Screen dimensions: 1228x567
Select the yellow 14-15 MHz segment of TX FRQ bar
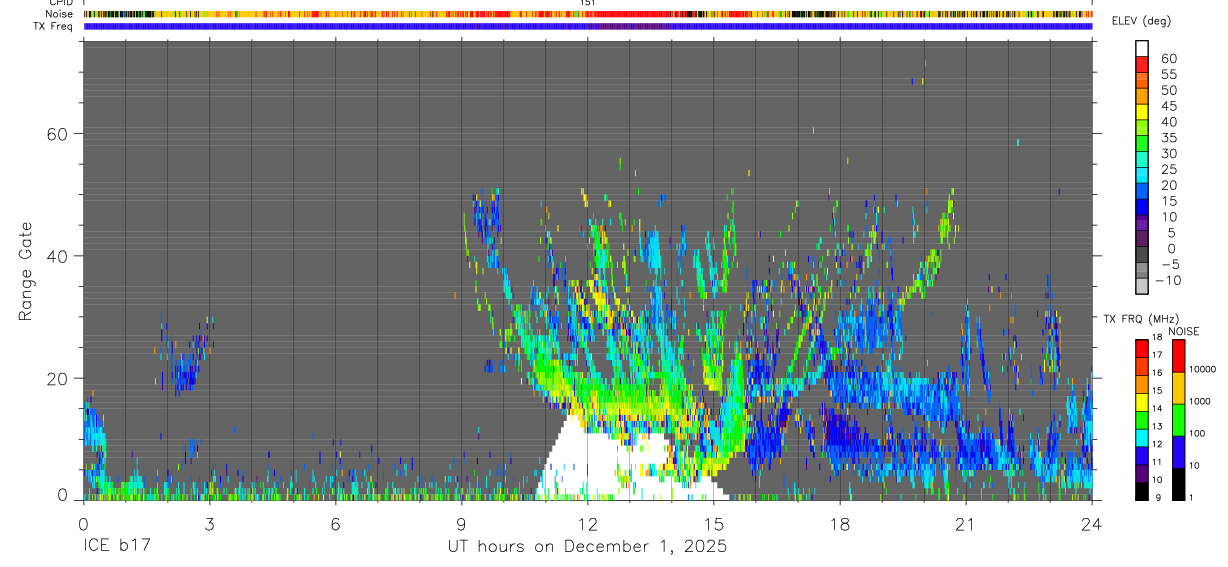click(1142, 402)
